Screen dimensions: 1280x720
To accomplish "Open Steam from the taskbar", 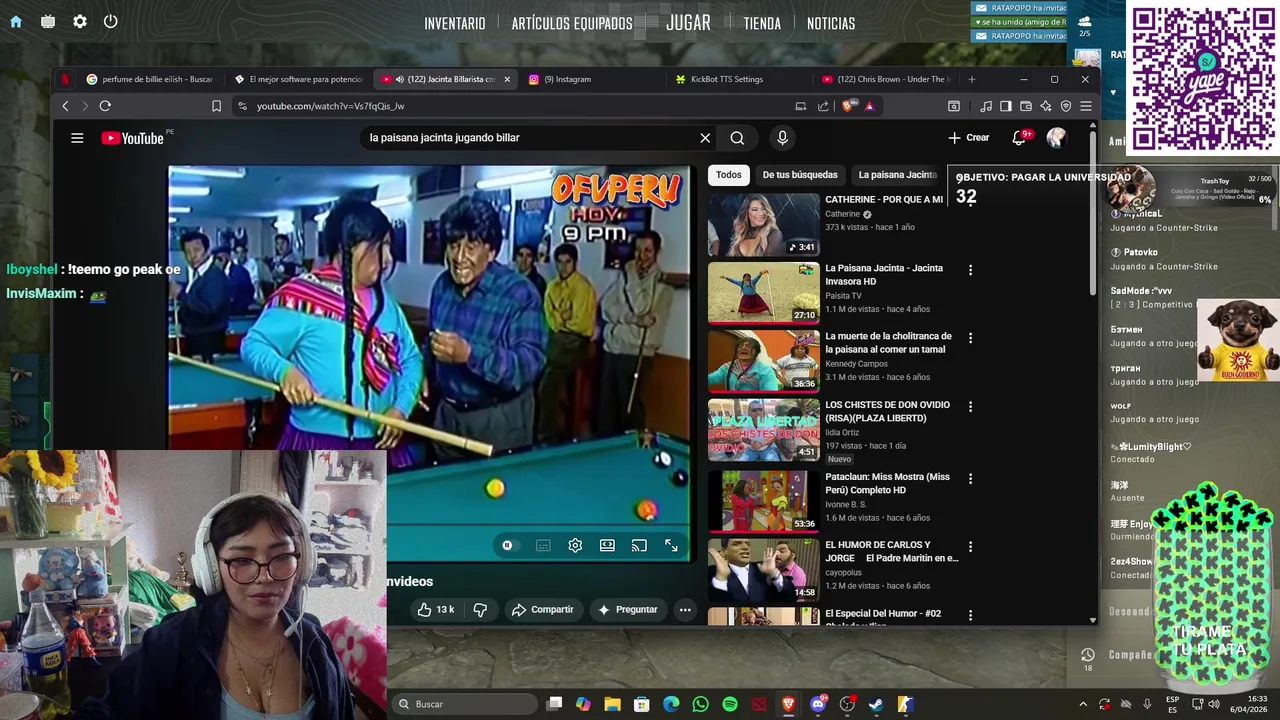I will click(x=876, y=704).
